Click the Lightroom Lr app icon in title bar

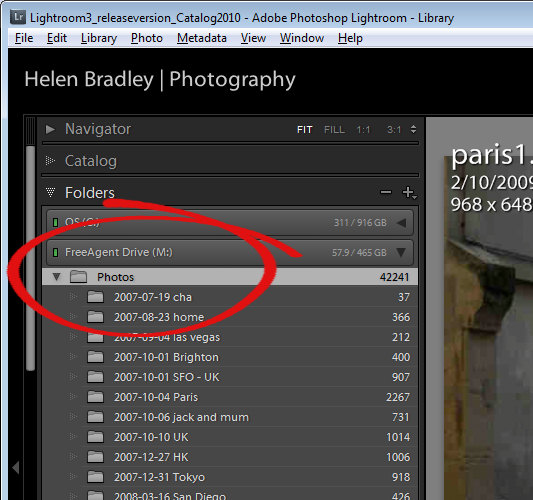(x=18, y=17)
